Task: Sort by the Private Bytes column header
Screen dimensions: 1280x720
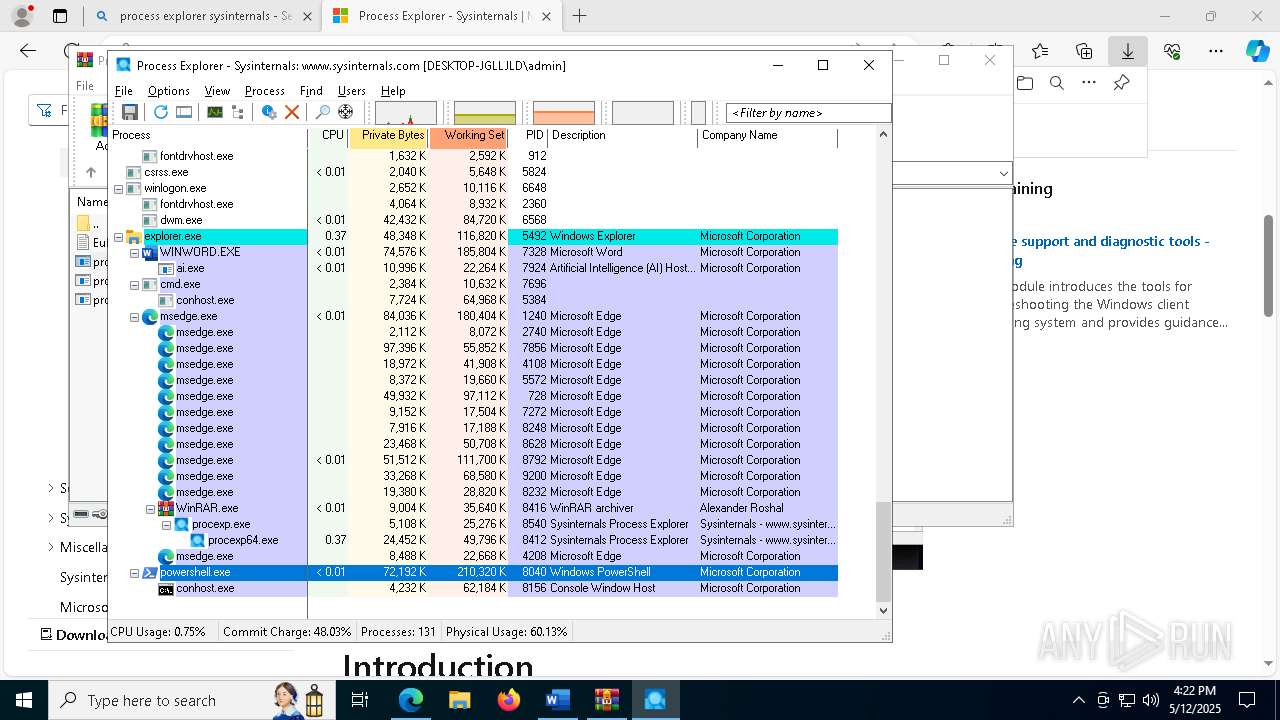Action: 389,136
